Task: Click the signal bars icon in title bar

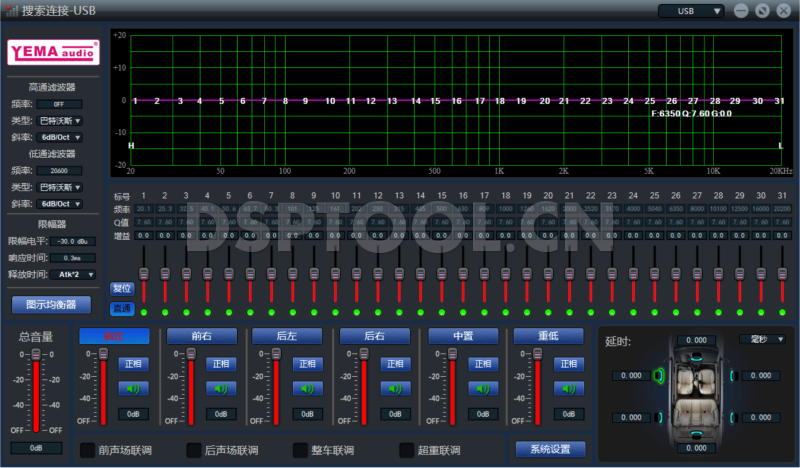Action: [11, 10]
